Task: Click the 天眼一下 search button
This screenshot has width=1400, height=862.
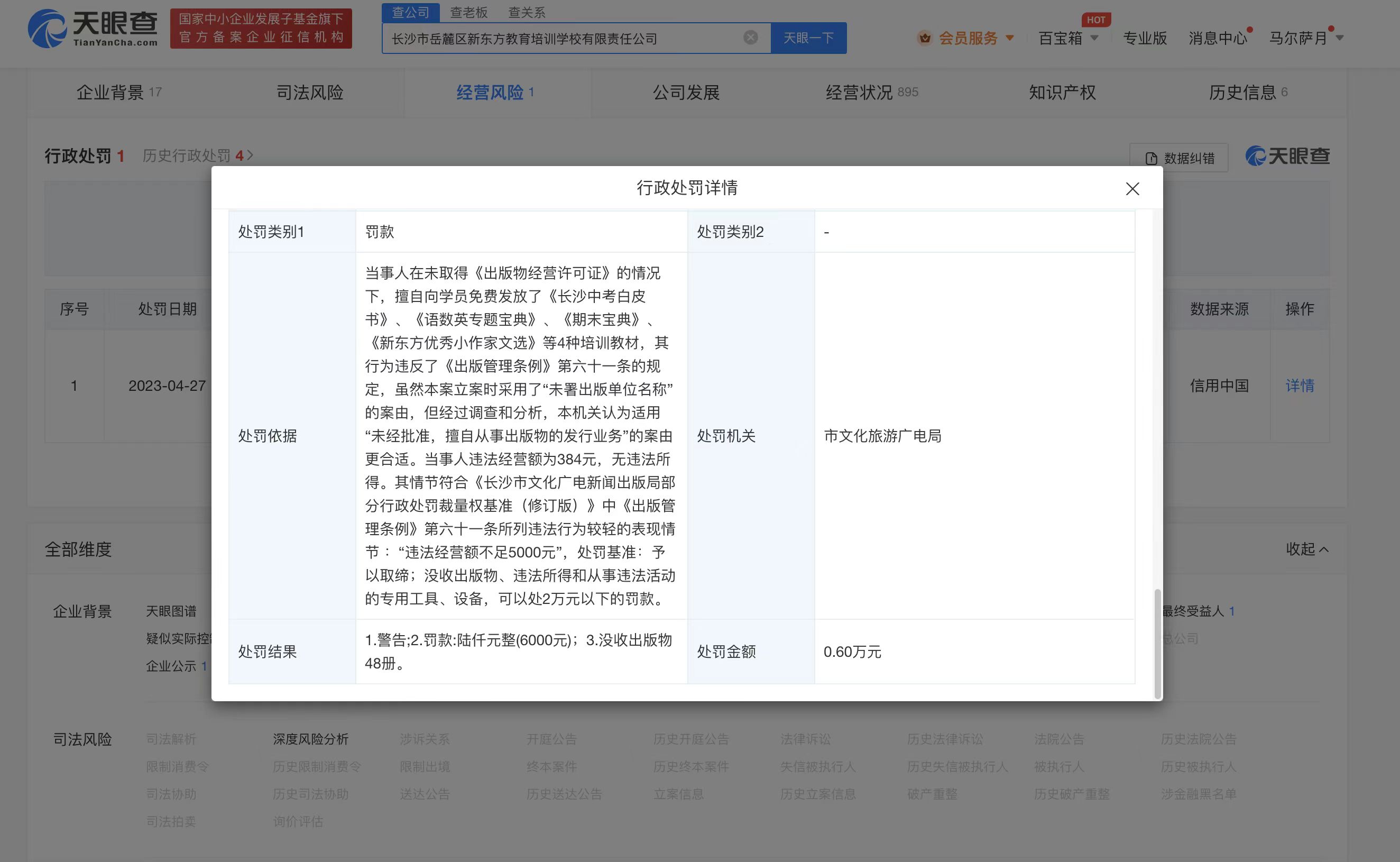Action: (808, 38)
